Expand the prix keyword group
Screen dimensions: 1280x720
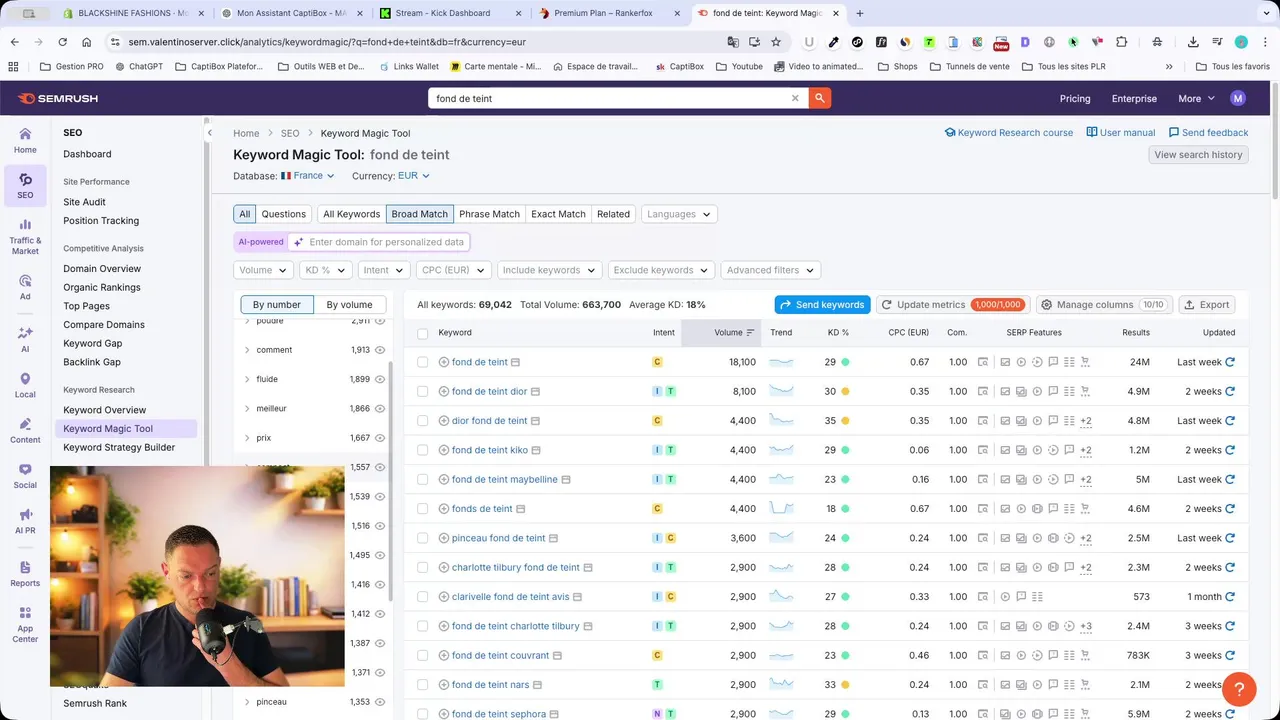[247, 438]
